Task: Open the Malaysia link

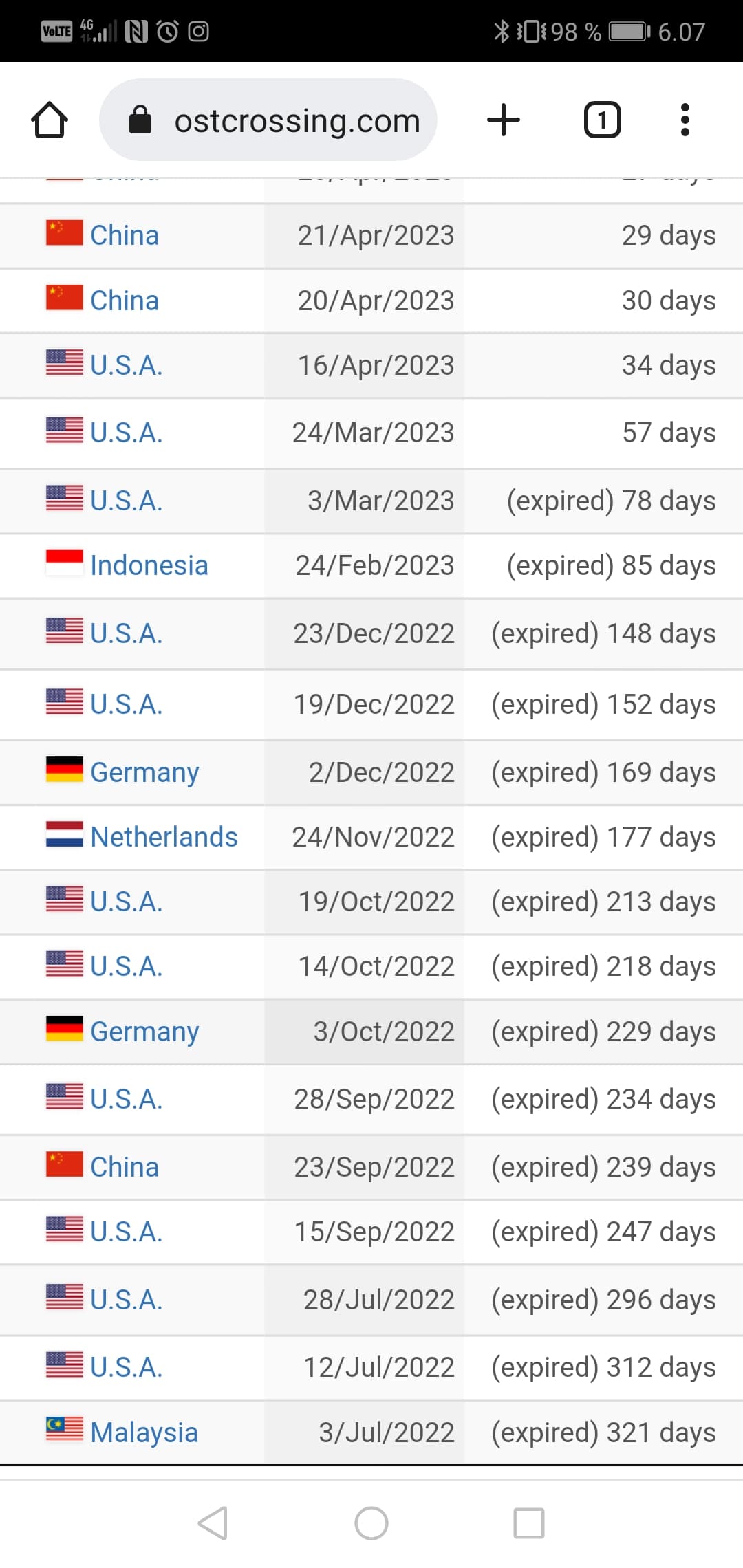Action: [x=144, y=1433]
